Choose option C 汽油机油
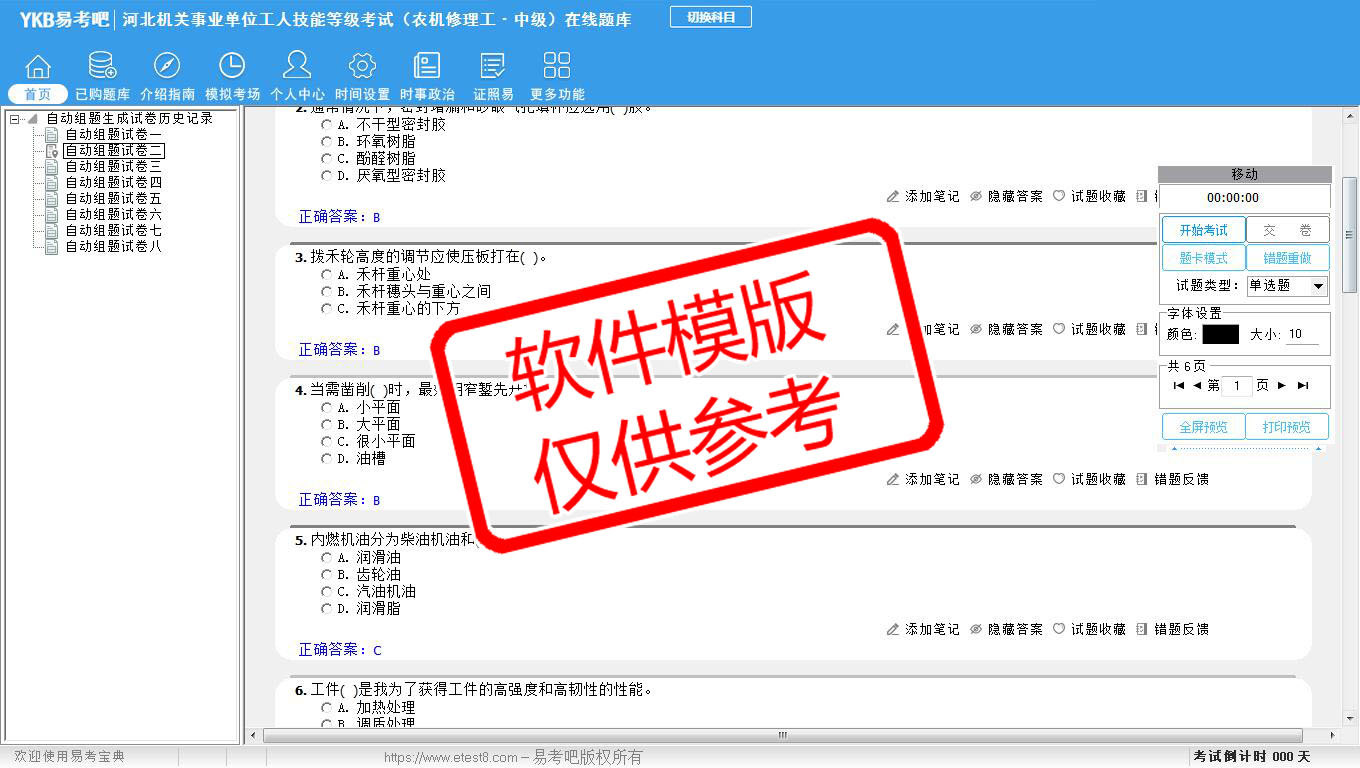The image size is (1360, 768). [x=326, y=592]
